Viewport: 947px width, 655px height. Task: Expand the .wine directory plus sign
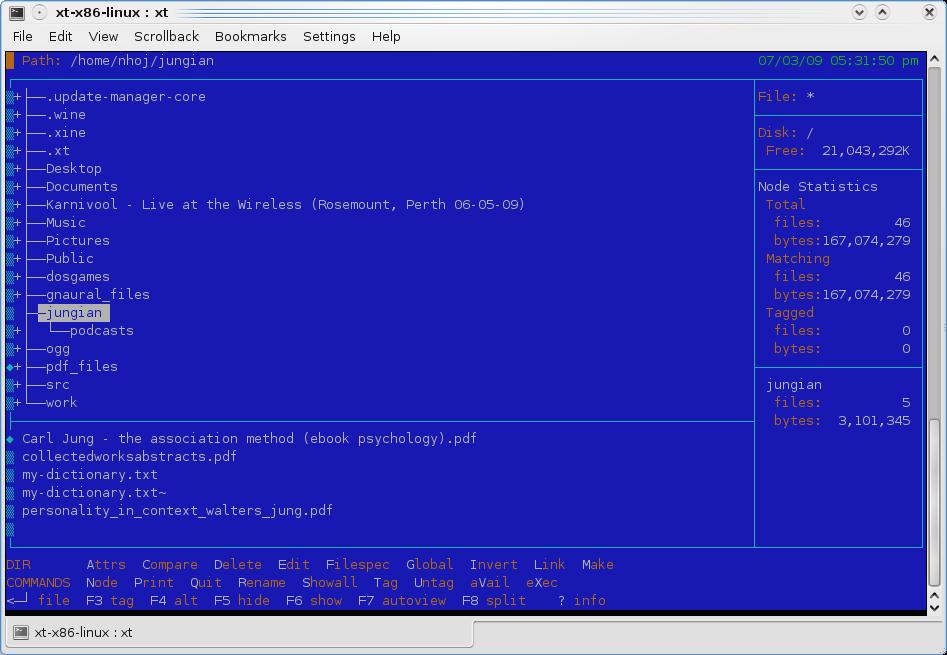[18, 115]
